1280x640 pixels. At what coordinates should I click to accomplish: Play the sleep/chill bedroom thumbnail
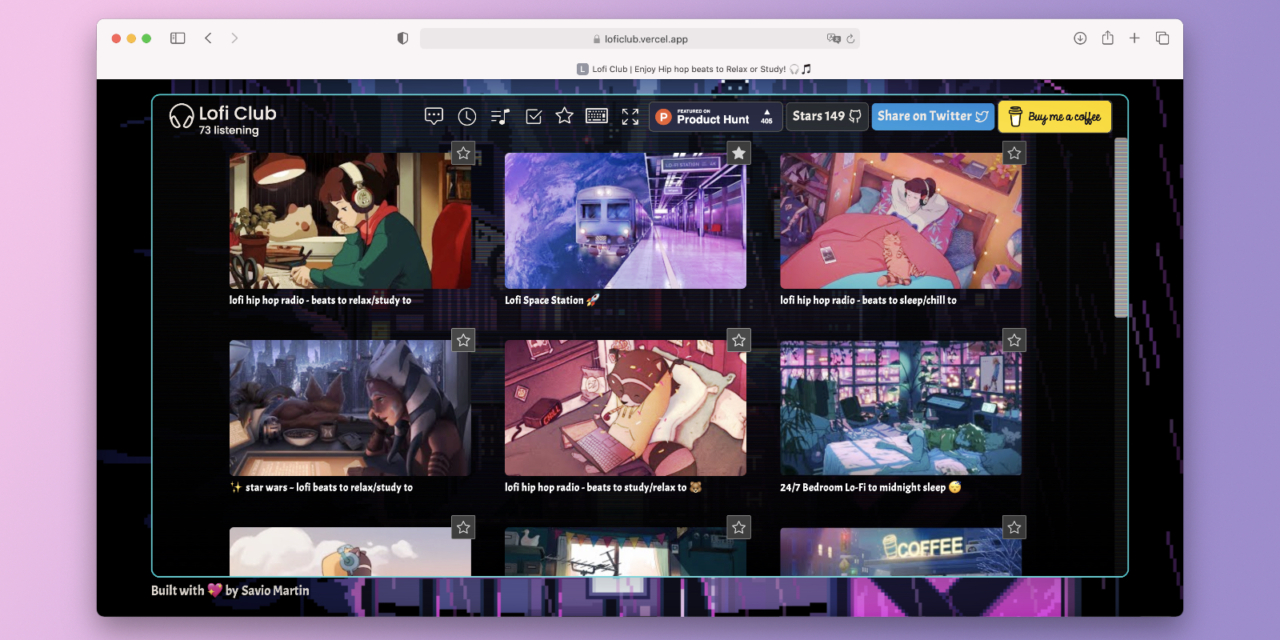(901, 221)
